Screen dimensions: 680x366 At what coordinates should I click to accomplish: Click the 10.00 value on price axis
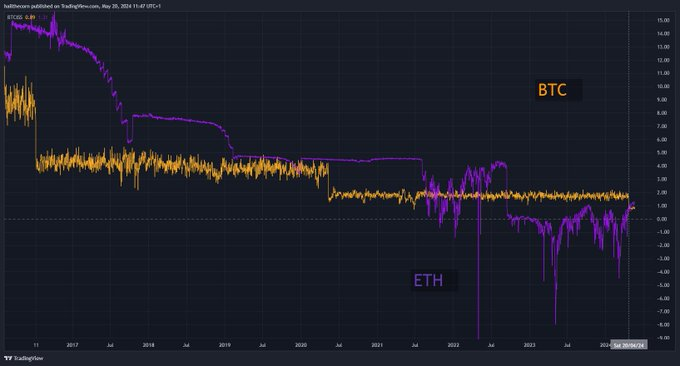pyautogui.click(x=663, y=86)
